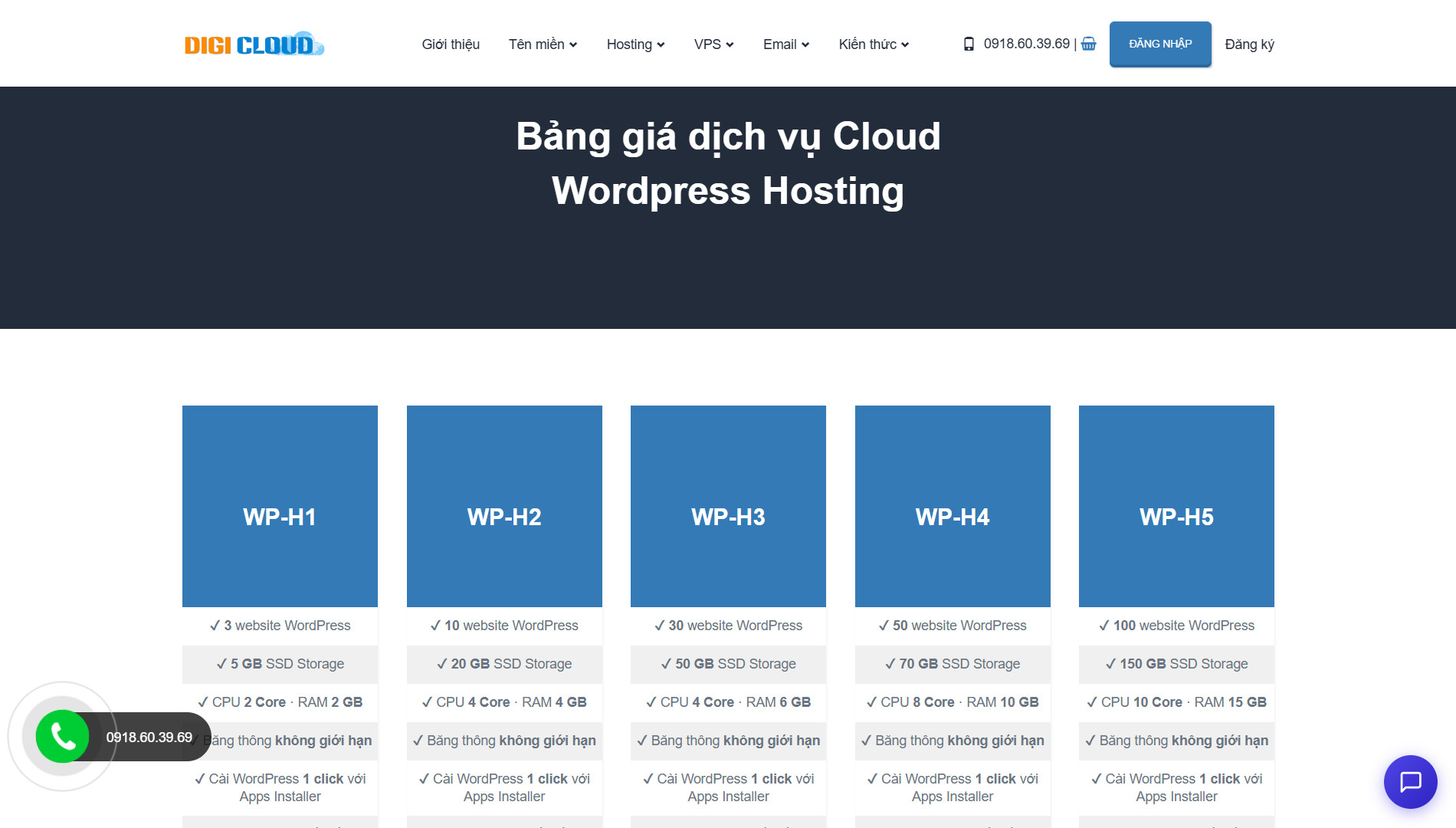This screenshot has width=1456, height=828.
Task: Expand the VPS dropdown menu
Action: (713, 44)
